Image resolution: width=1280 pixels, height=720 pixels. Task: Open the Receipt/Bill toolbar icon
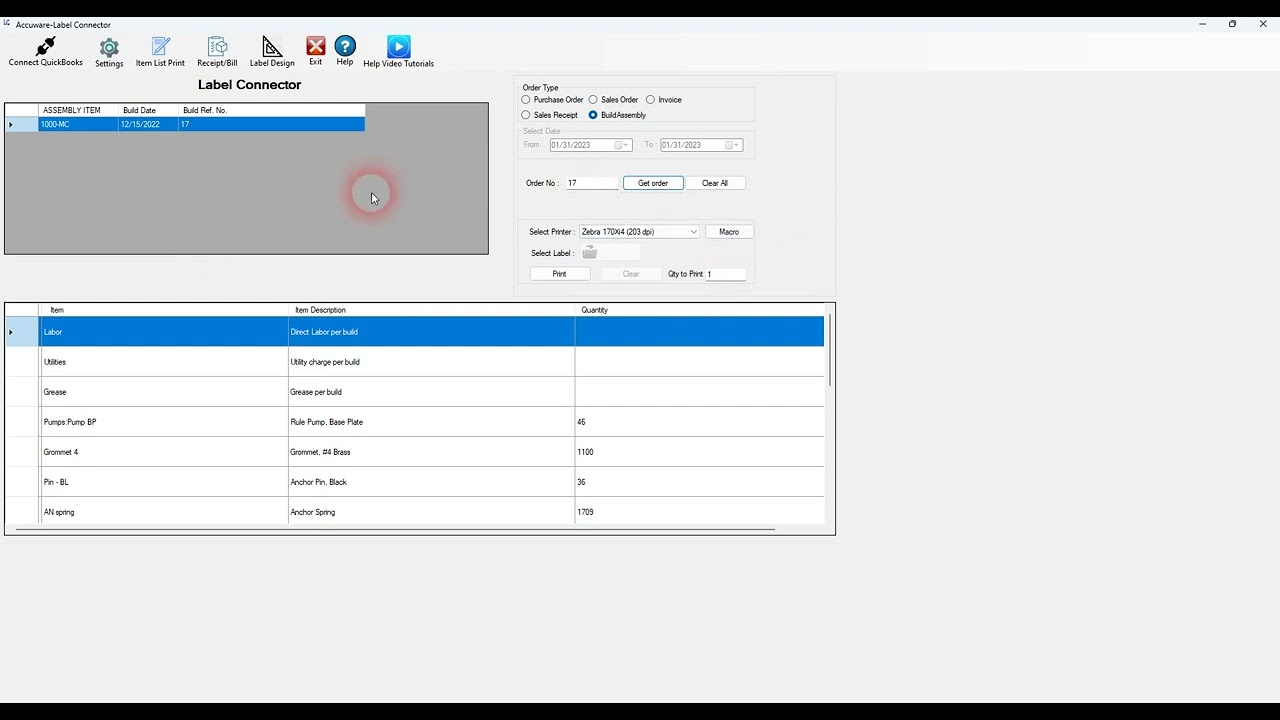click(217, 52)
